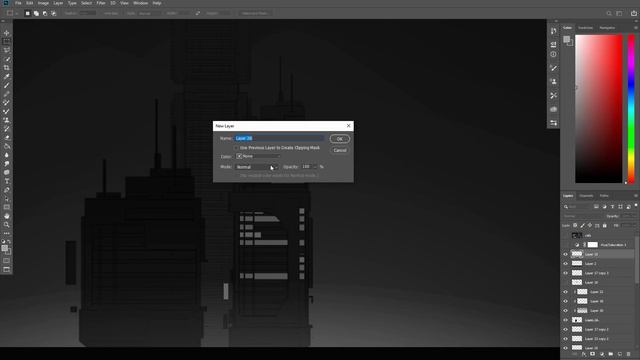The image size is (640, 360).
Task: Open the Layers panel Fill dropdown
Action: [629, 225]
